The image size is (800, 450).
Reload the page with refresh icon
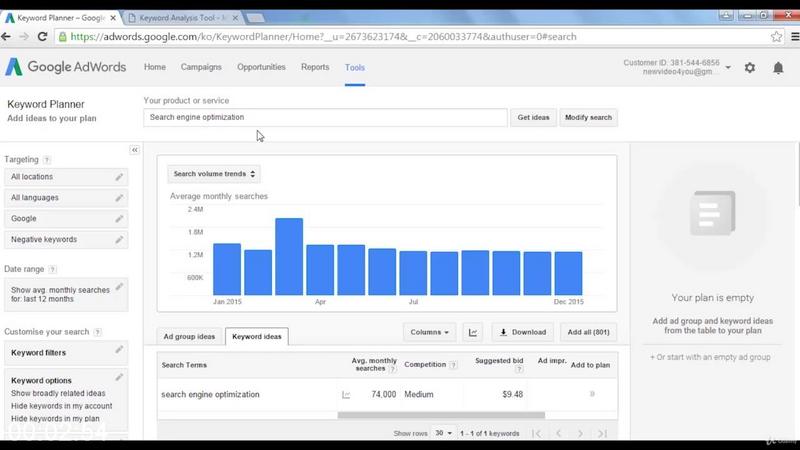42,37
